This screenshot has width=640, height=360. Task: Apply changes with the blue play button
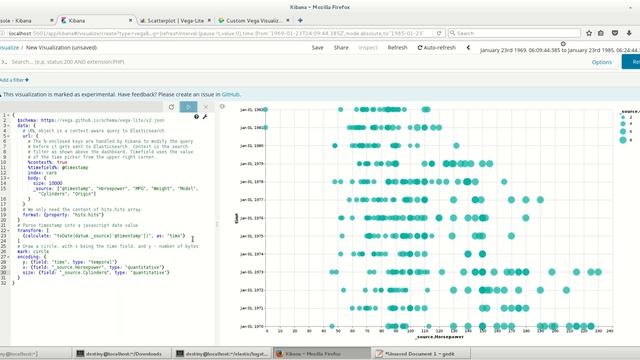tap(188, 107)
